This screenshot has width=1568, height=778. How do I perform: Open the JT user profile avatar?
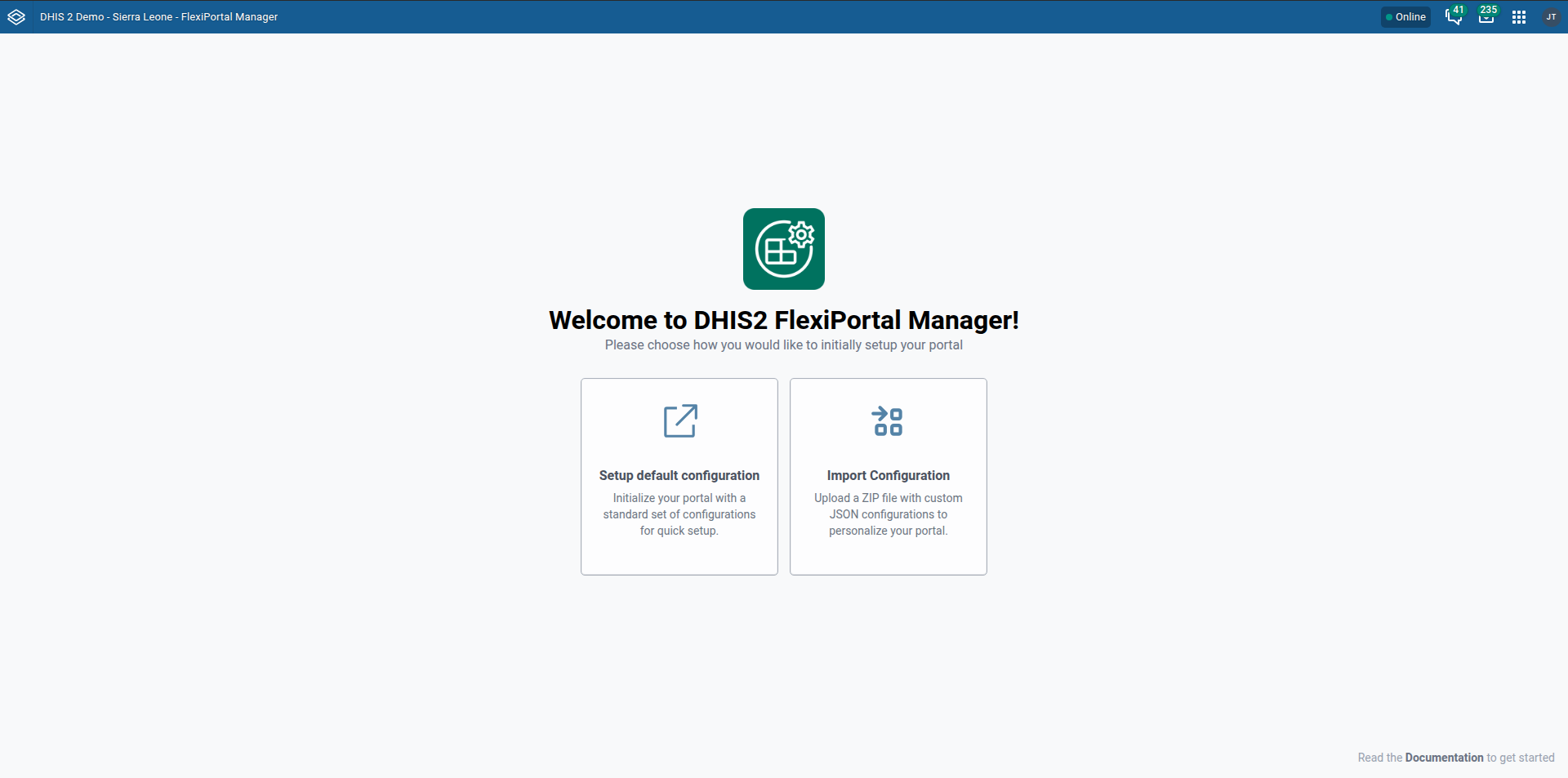1551,17
